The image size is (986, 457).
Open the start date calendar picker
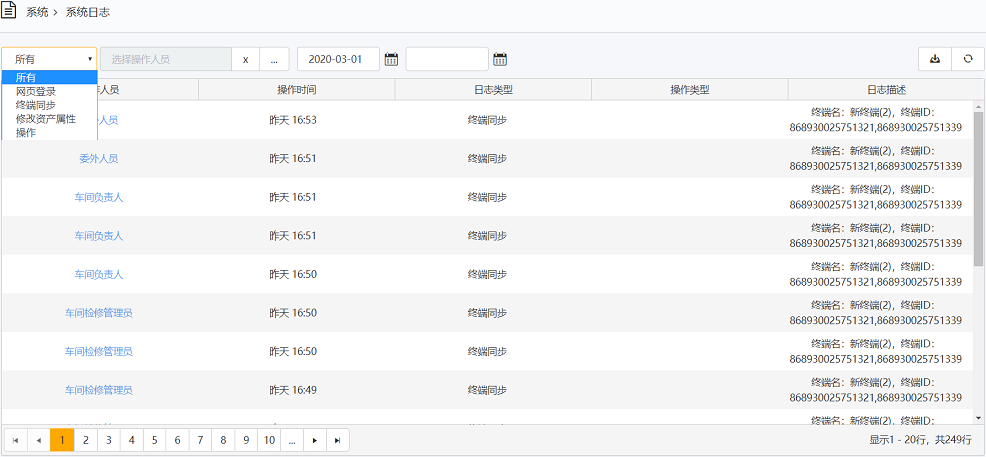pos(391,59)
